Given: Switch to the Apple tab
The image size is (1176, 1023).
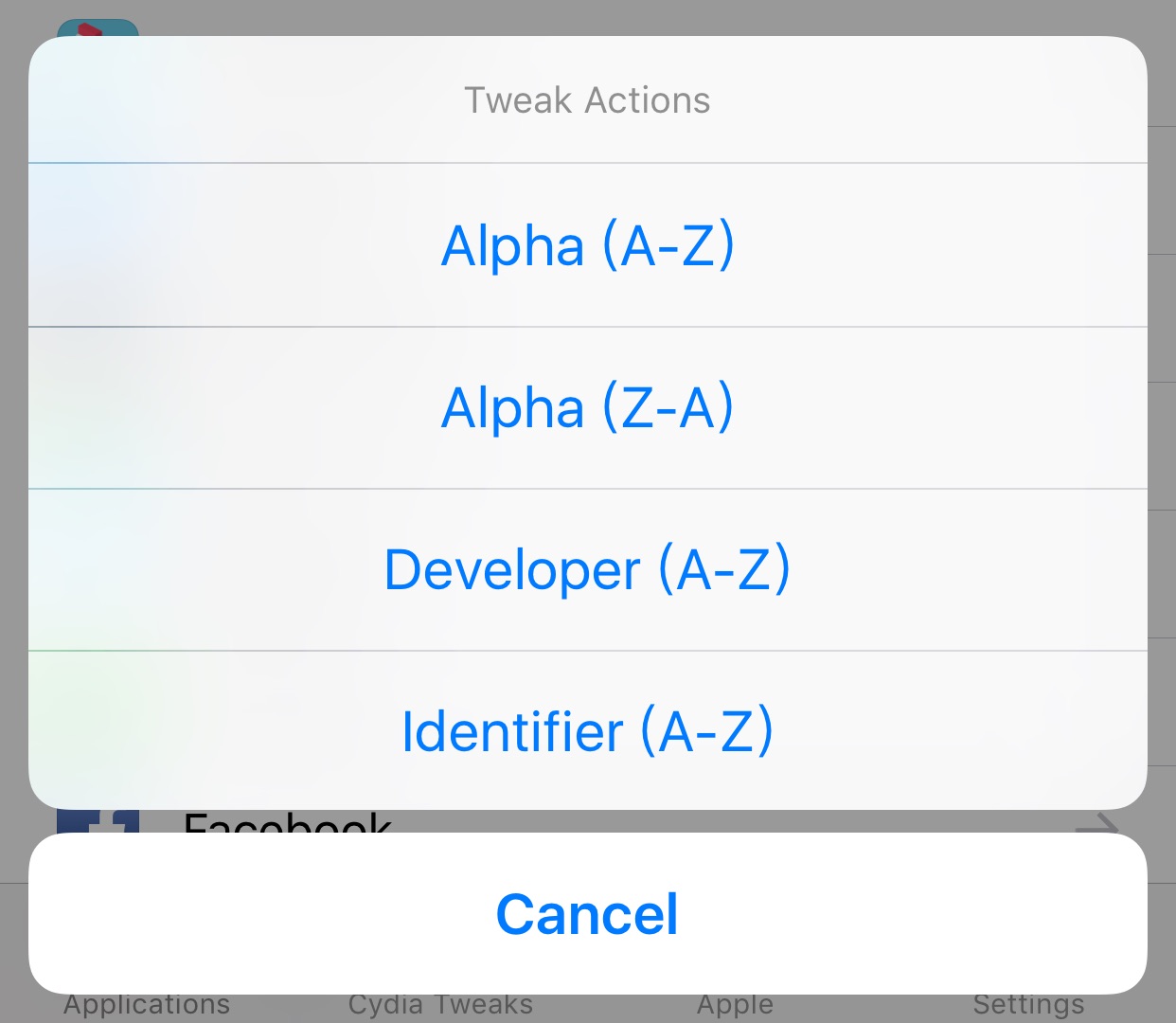Looking at the screenshot, I should coord(735,1006).
